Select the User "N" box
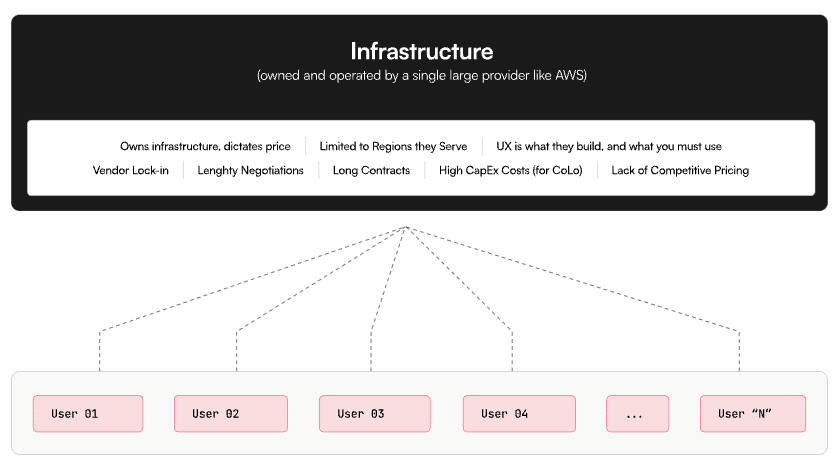Image resolution: width=838 pixels, height=461 pixels. 753,413
